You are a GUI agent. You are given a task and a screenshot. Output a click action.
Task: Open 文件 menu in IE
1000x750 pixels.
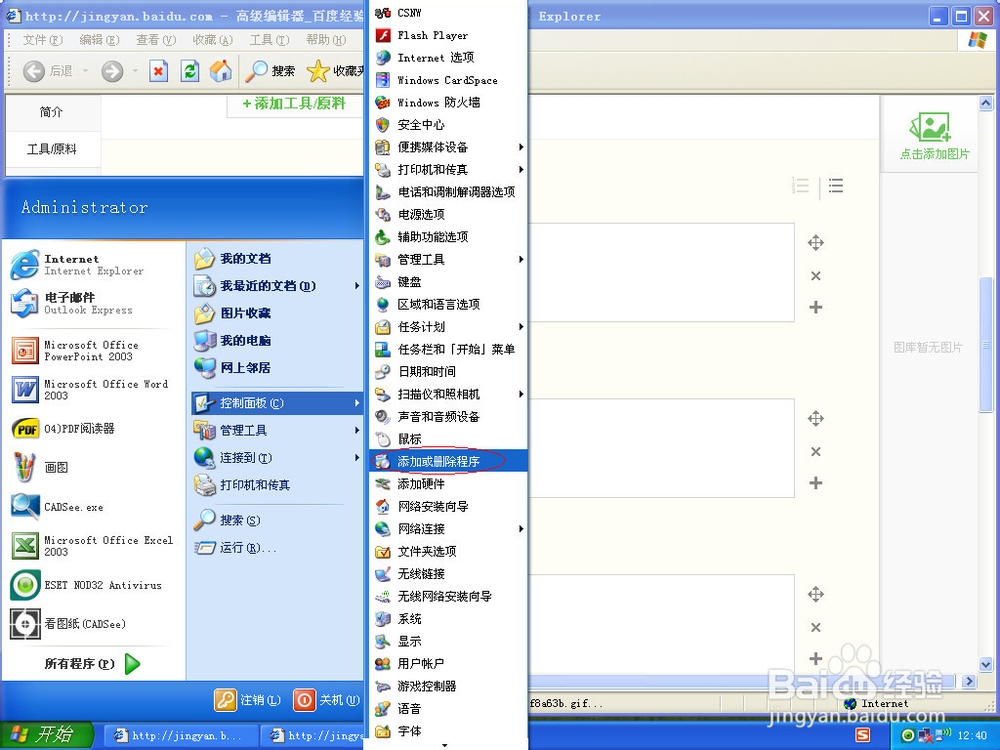pyautogui.click(x=43, y=40)
